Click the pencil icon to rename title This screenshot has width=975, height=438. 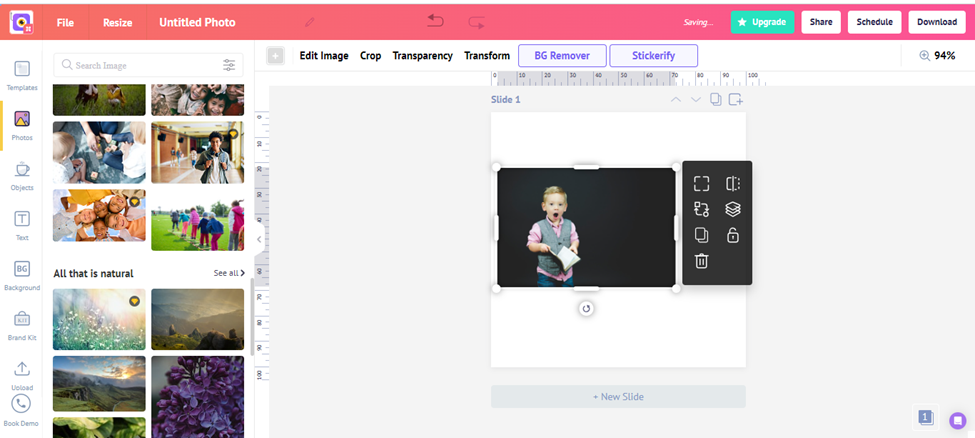(310, 22)
